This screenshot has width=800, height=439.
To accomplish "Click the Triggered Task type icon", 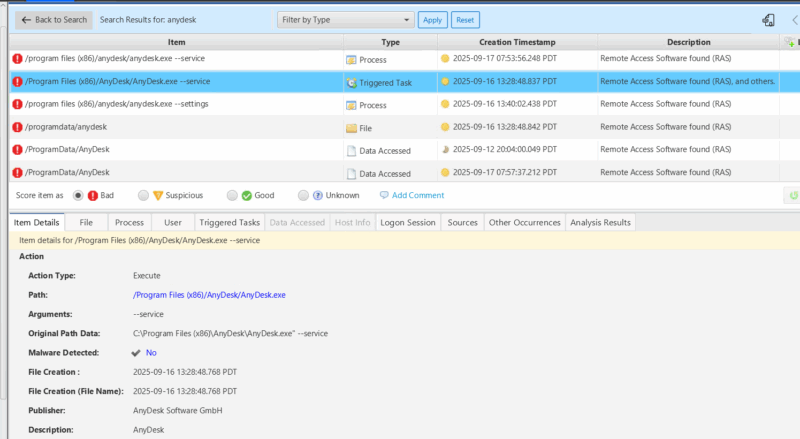I will pos(351,83).
